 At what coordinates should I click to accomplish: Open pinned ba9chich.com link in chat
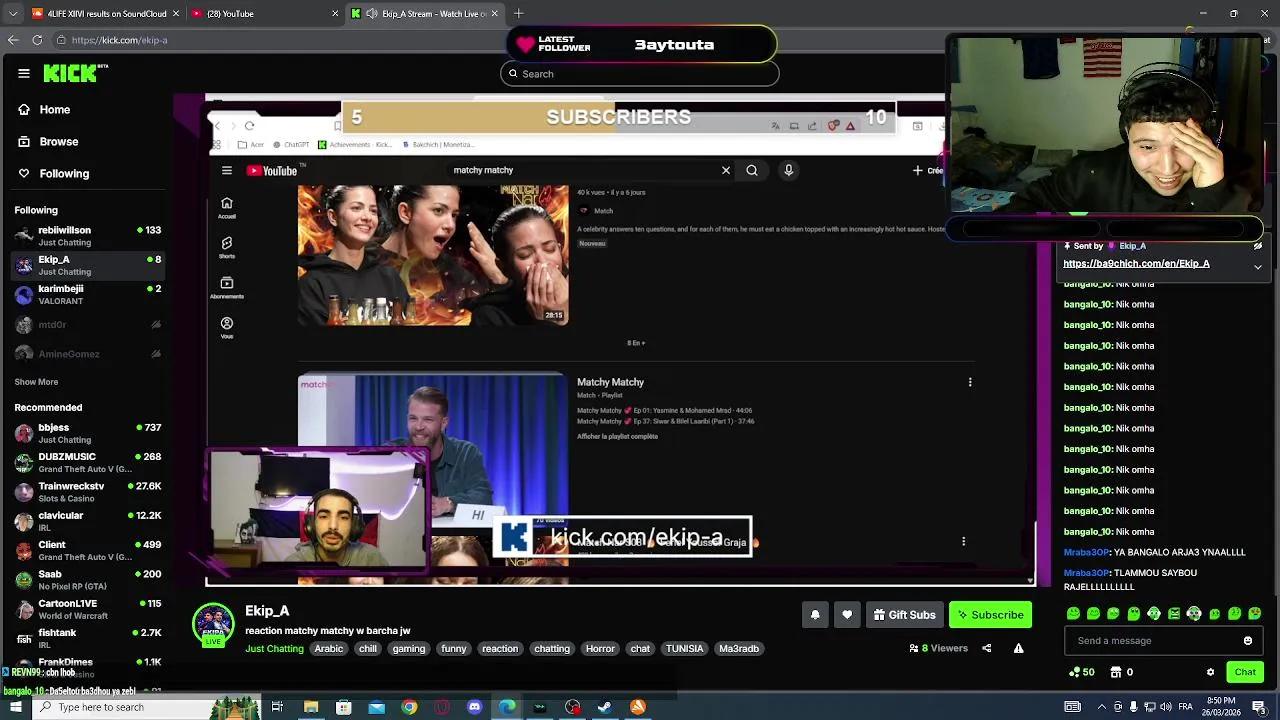(x=1136, y=264)
